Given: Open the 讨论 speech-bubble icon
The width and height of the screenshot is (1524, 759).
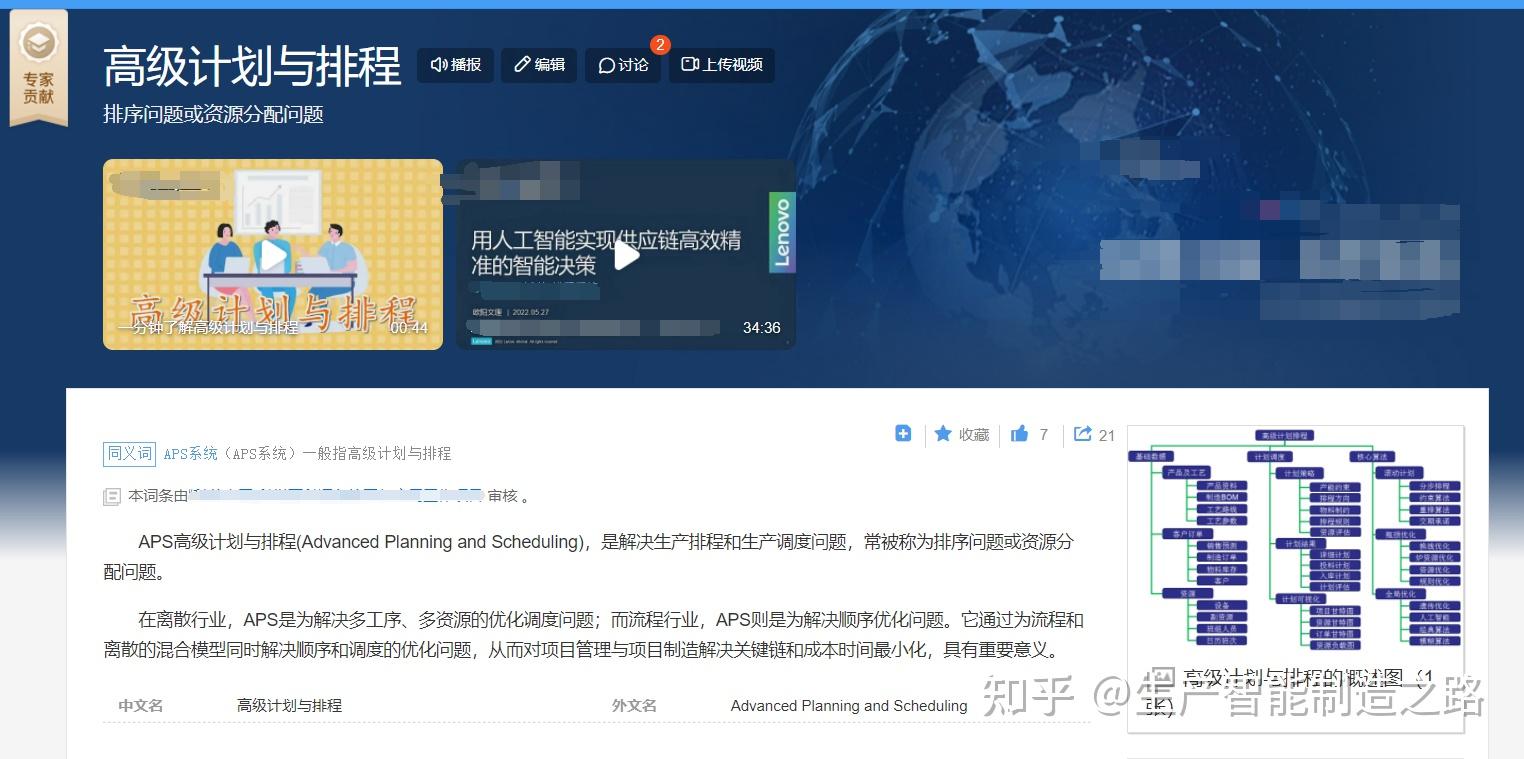Looking at the screenshot, I should coord(606,65).
